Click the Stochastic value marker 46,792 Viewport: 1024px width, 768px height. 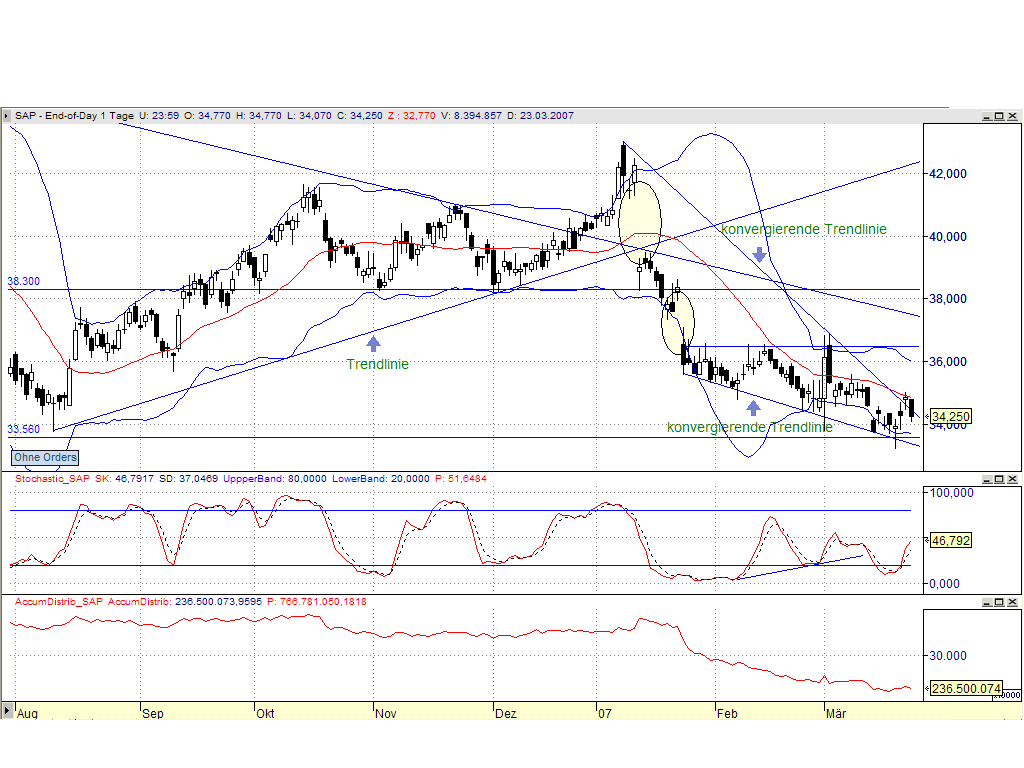950,541
